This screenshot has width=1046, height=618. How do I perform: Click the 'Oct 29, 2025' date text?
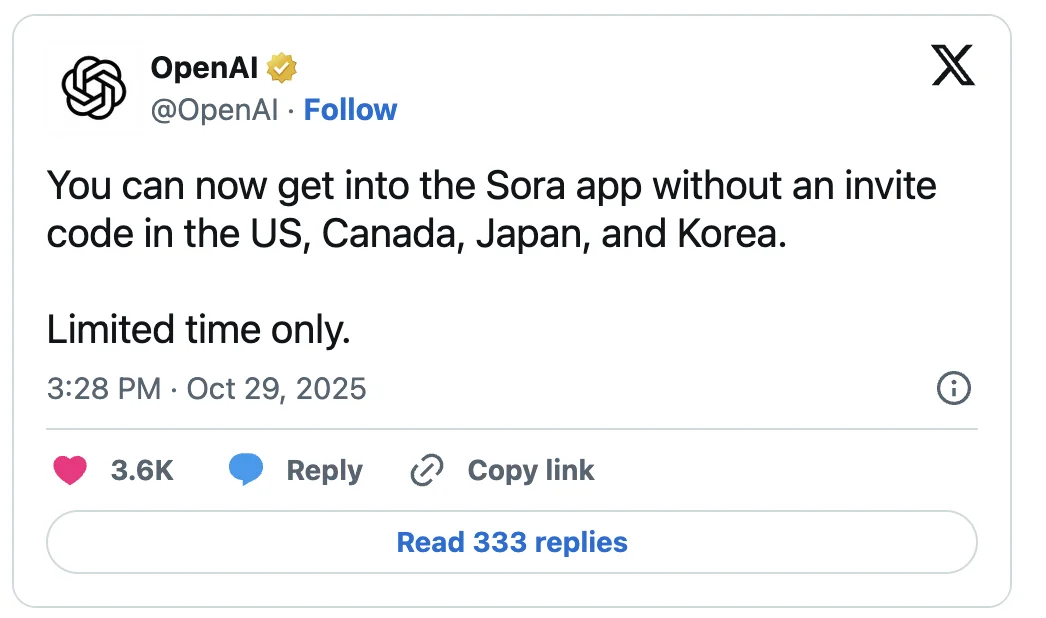click(x=276, y=388)
